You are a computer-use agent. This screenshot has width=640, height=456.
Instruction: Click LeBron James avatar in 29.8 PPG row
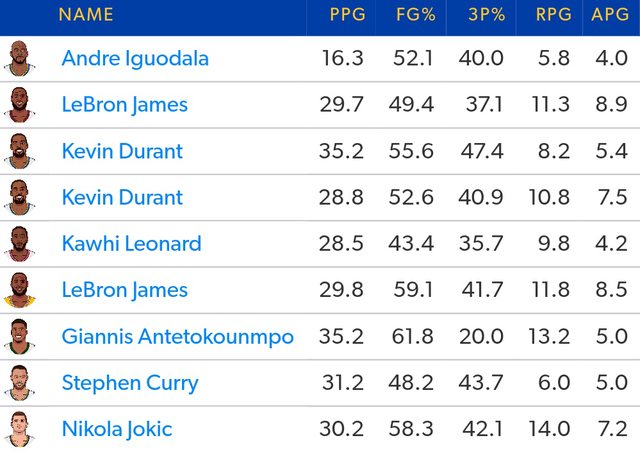[18, 290]
